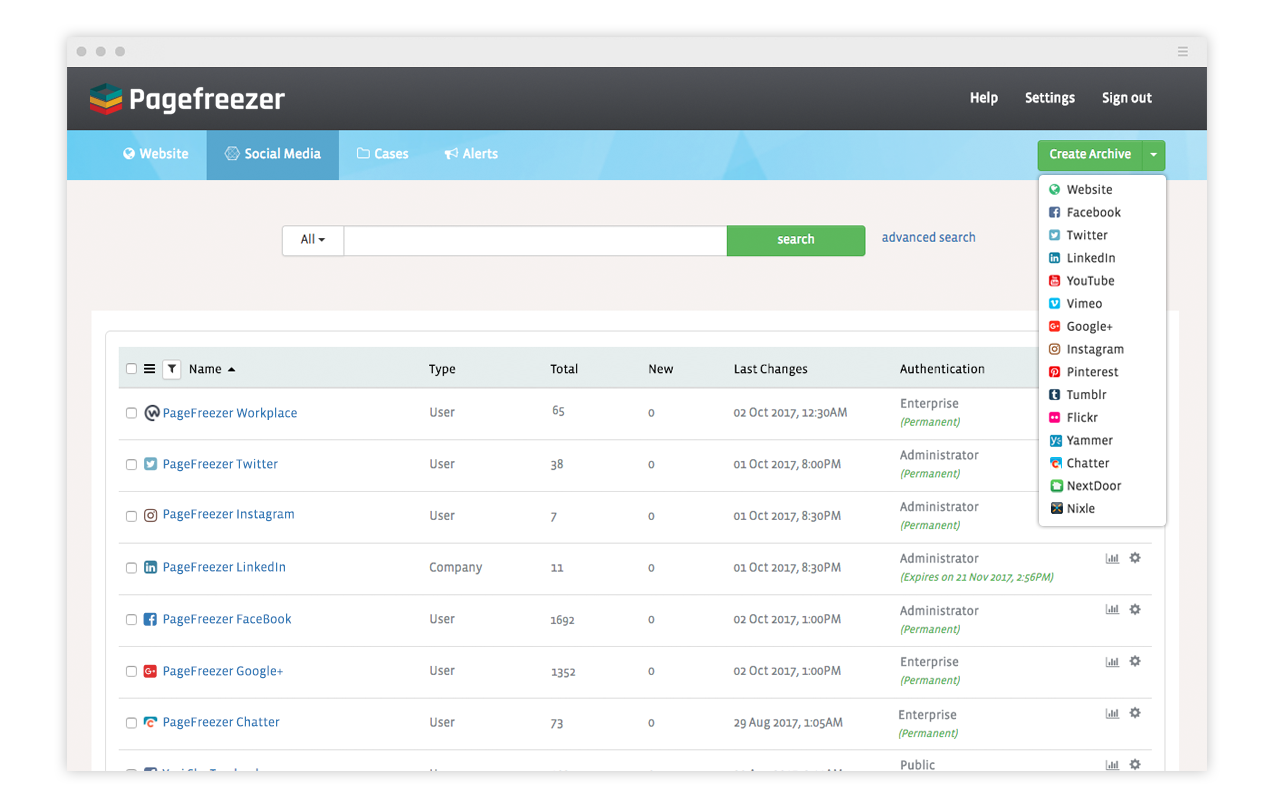The height and width of the screenshot is (807, 1273).
Task: Open the advanced search link
Action: (928, 238)
